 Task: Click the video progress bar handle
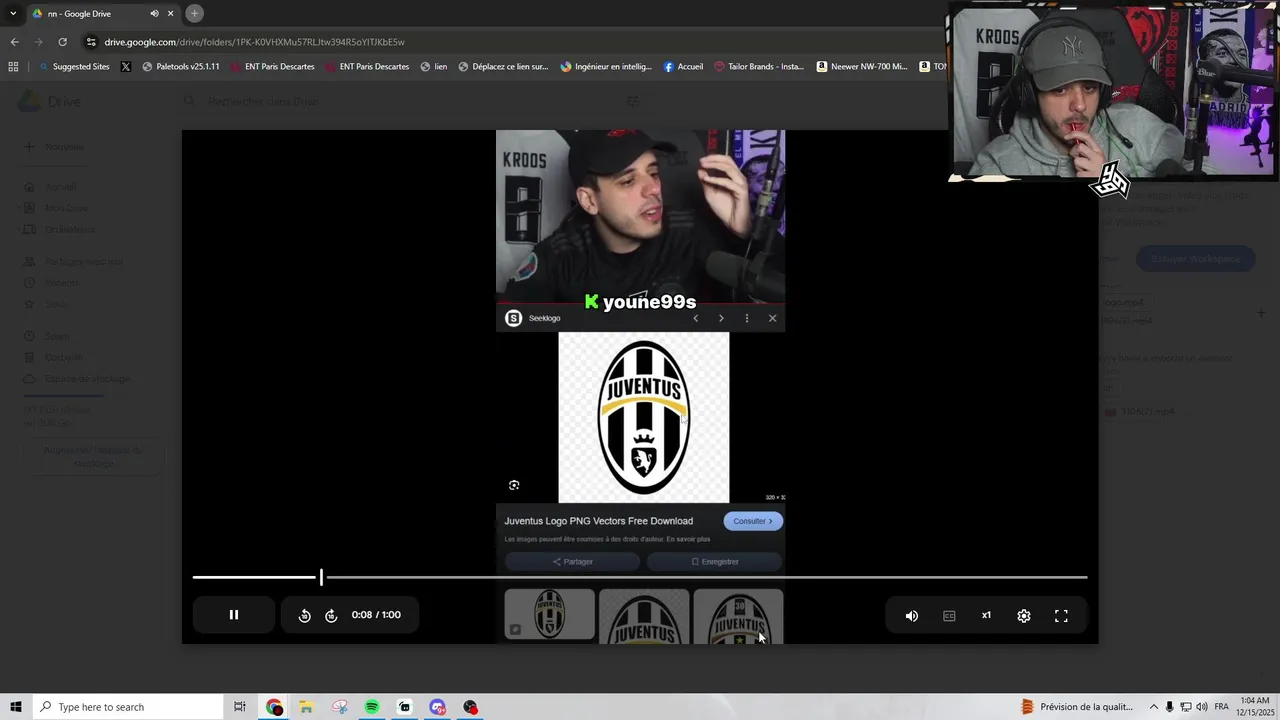coord(321,577)
